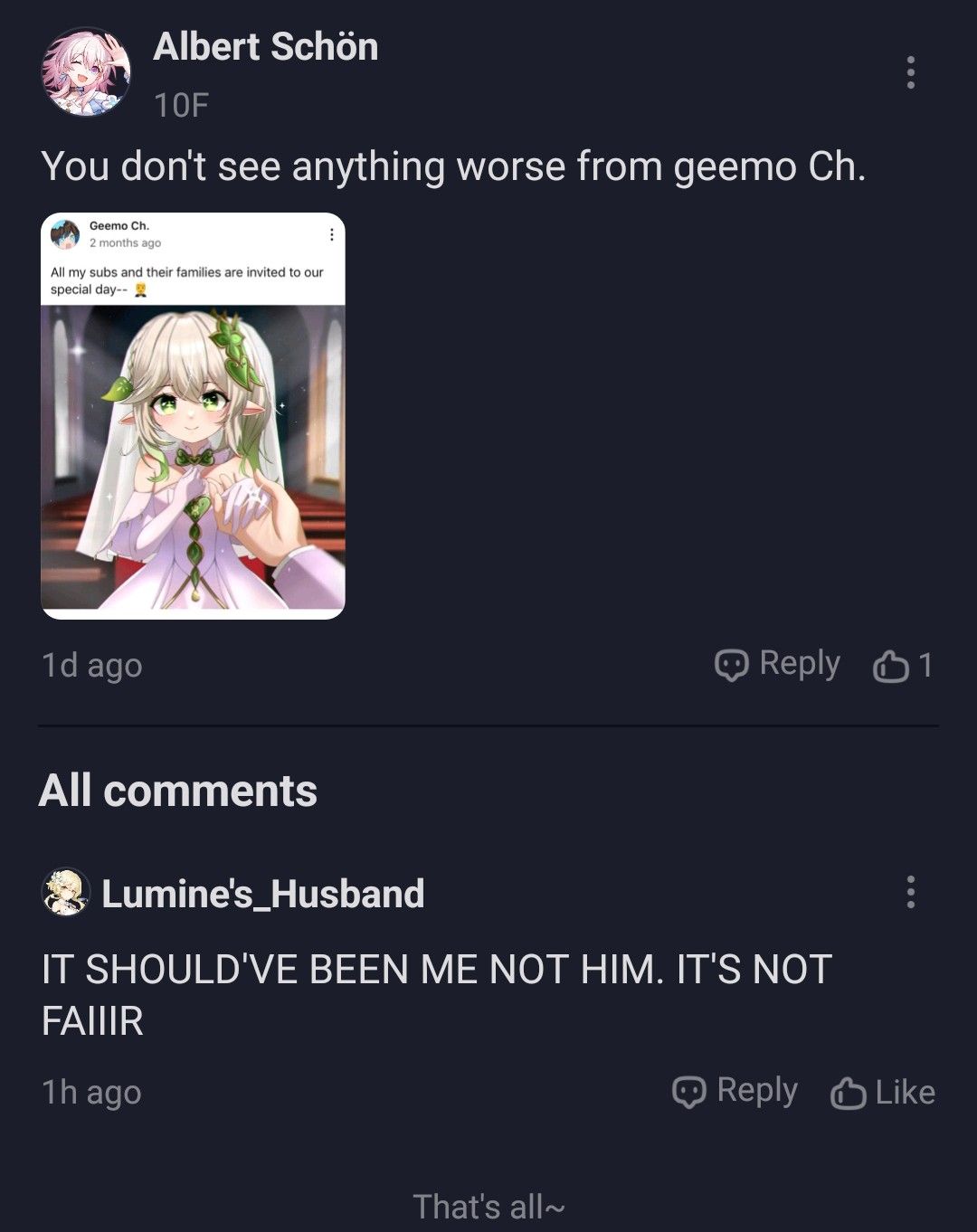This screenshot has width=977, height=1232.
Task: Click the like count 1 on Albert's comment
Action: pyautogui.click(x=925, y=665)
